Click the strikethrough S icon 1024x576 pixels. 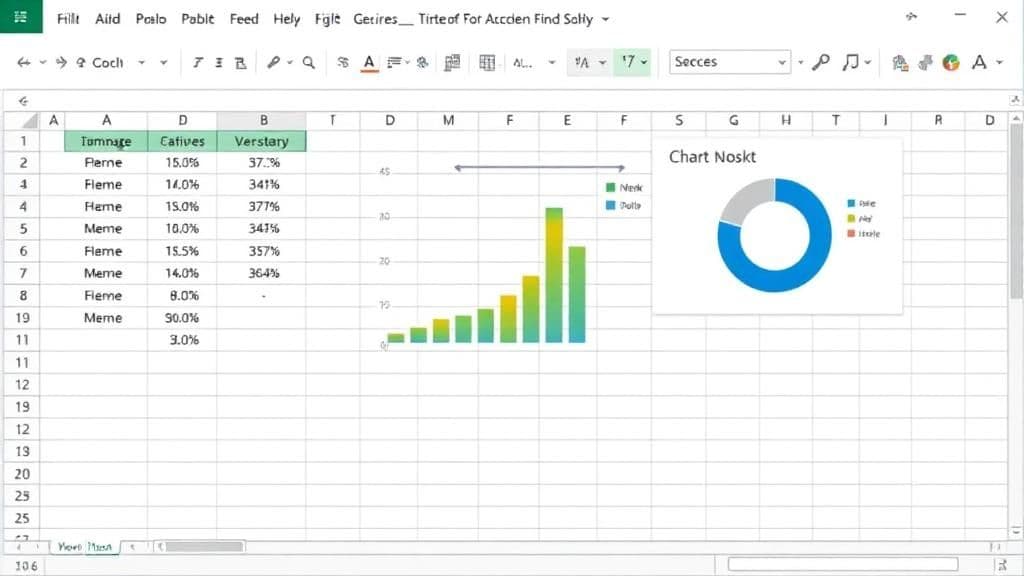coord(342,62)
